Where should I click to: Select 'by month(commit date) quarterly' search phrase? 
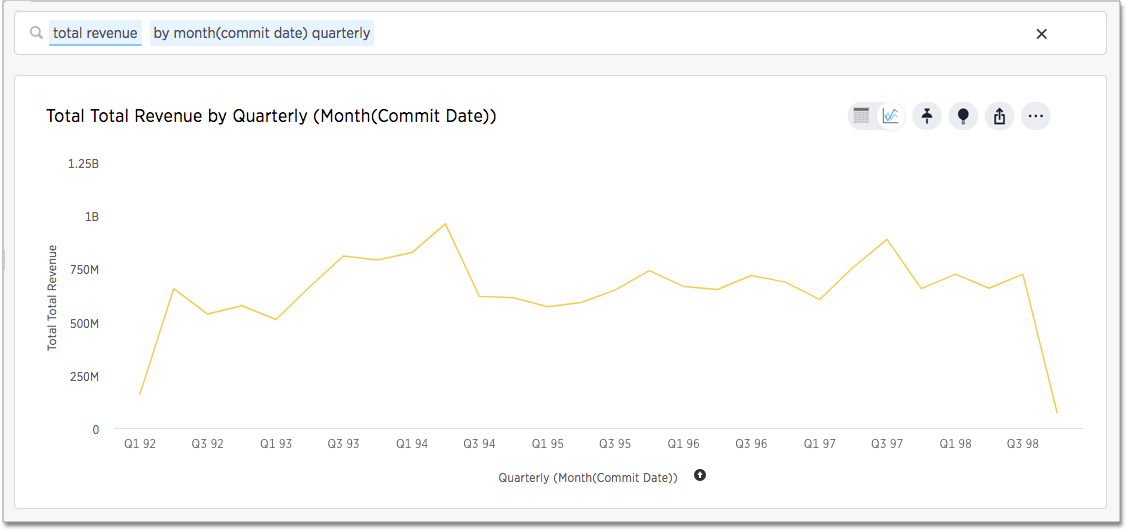pos(261,33)
